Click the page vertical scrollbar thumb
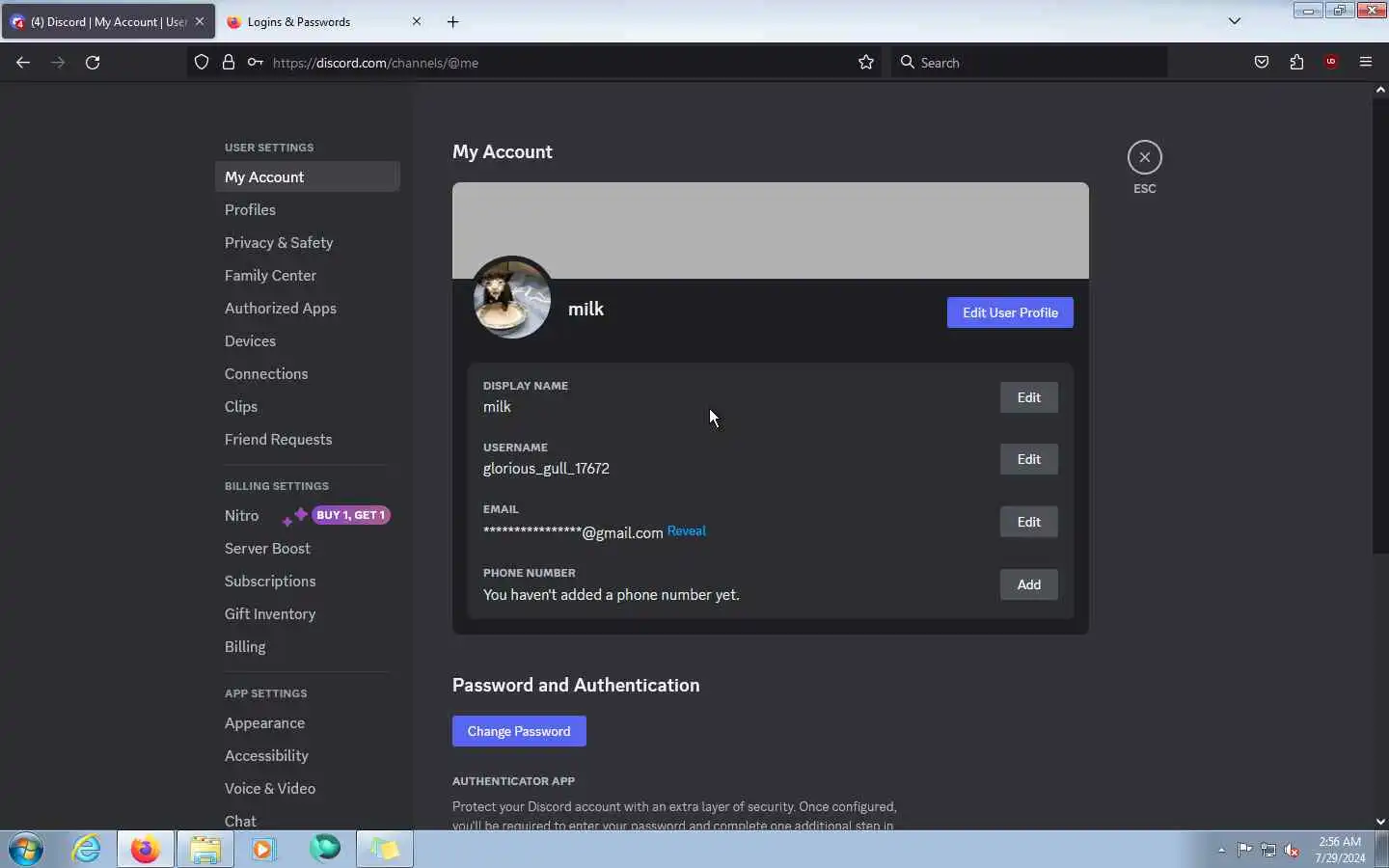 click(x=1380, y=325)
